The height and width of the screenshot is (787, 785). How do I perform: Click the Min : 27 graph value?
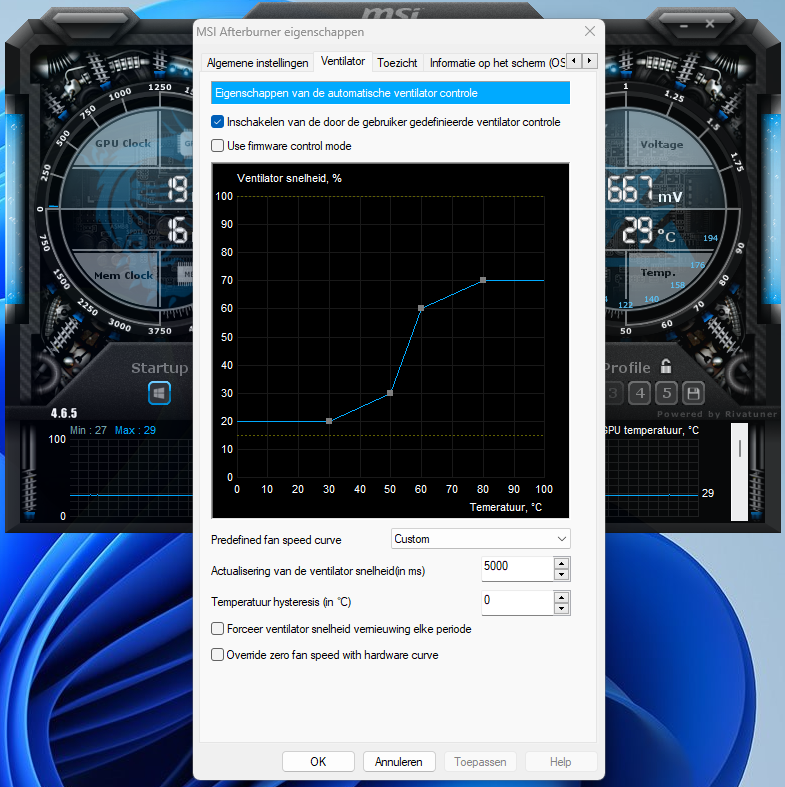coord(88,430)
